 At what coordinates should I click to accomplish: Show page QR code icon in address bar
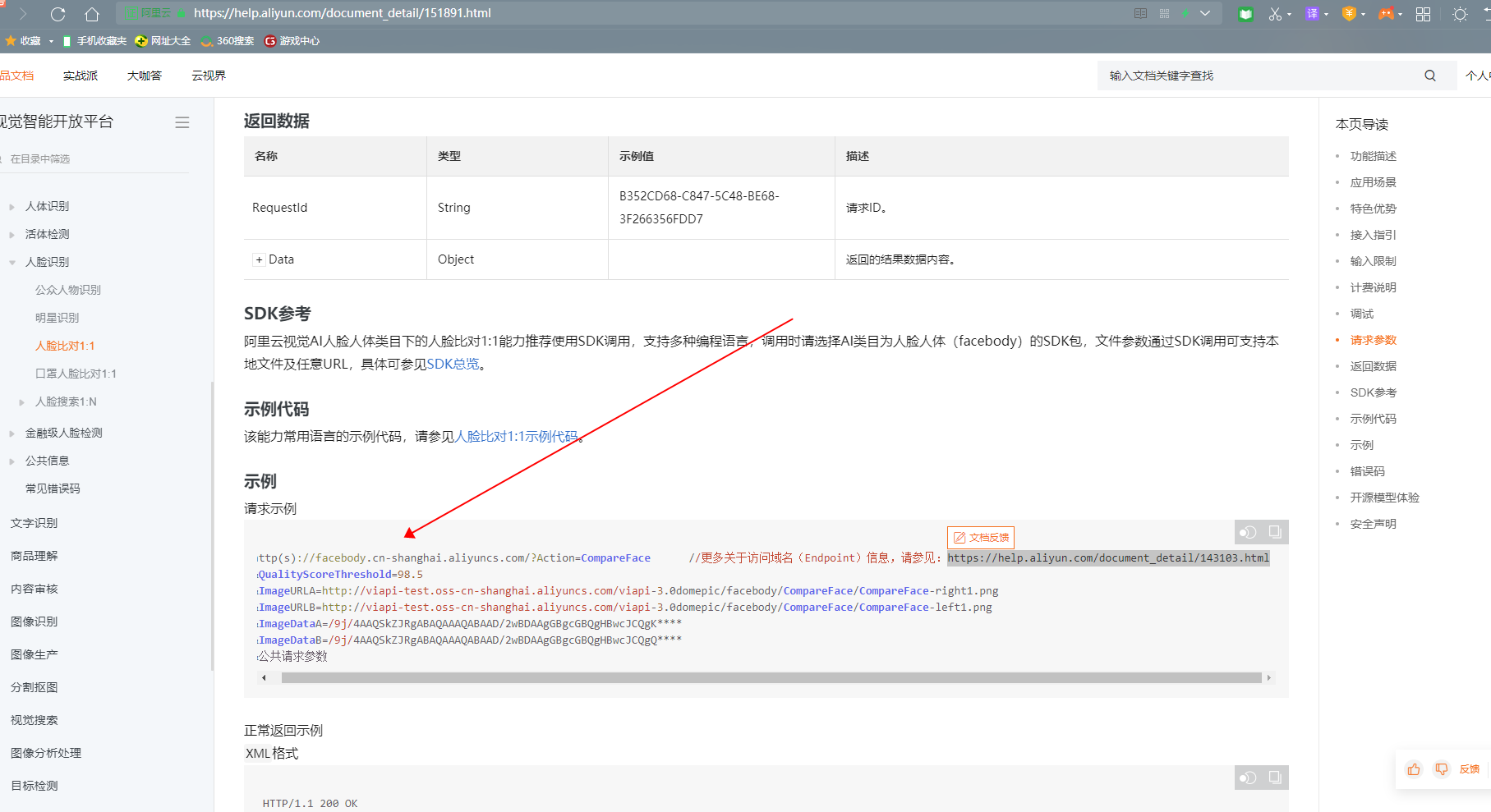pos(1164,13)
